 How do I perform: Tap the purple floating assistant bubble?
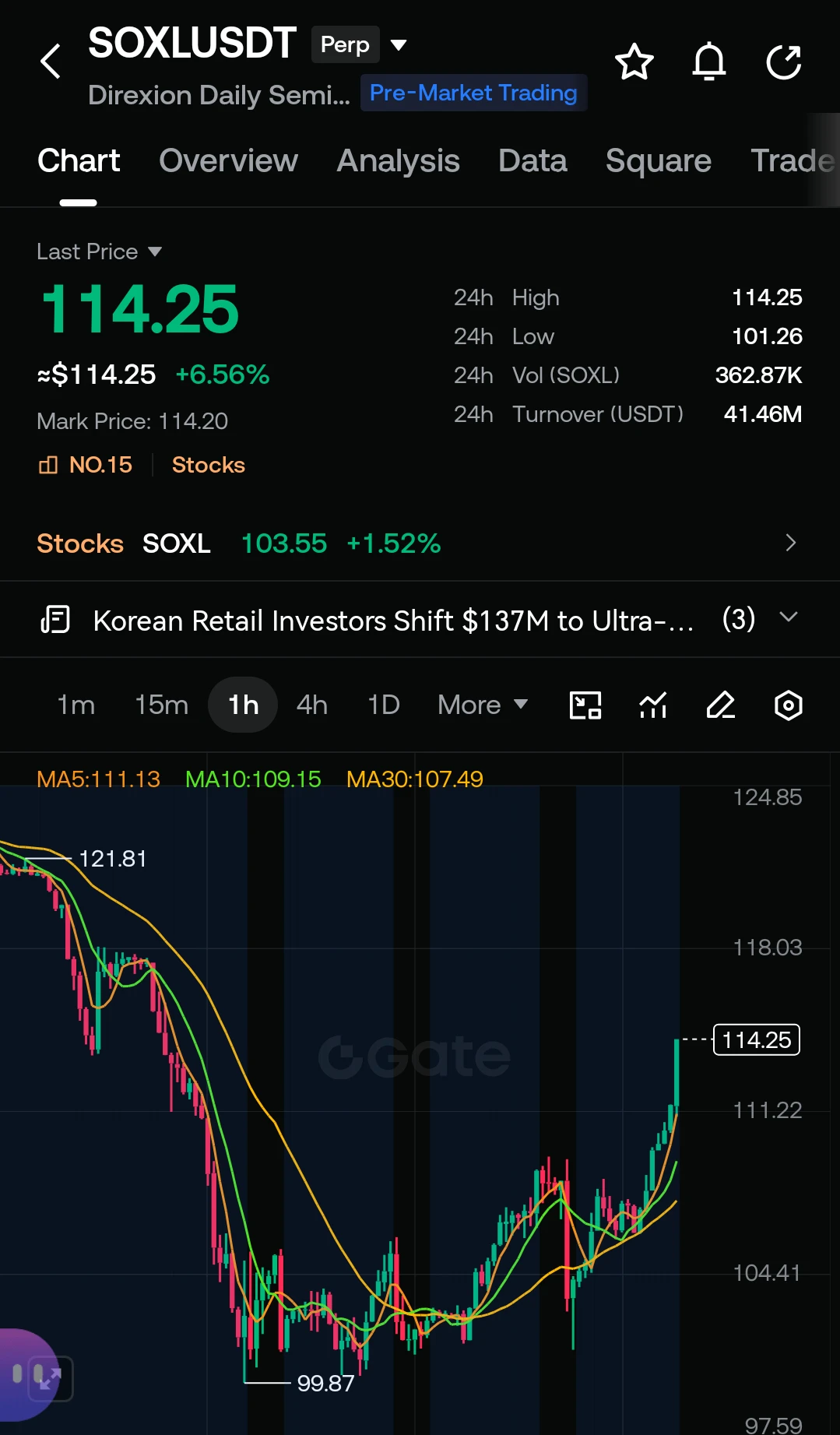point(29,1375)
